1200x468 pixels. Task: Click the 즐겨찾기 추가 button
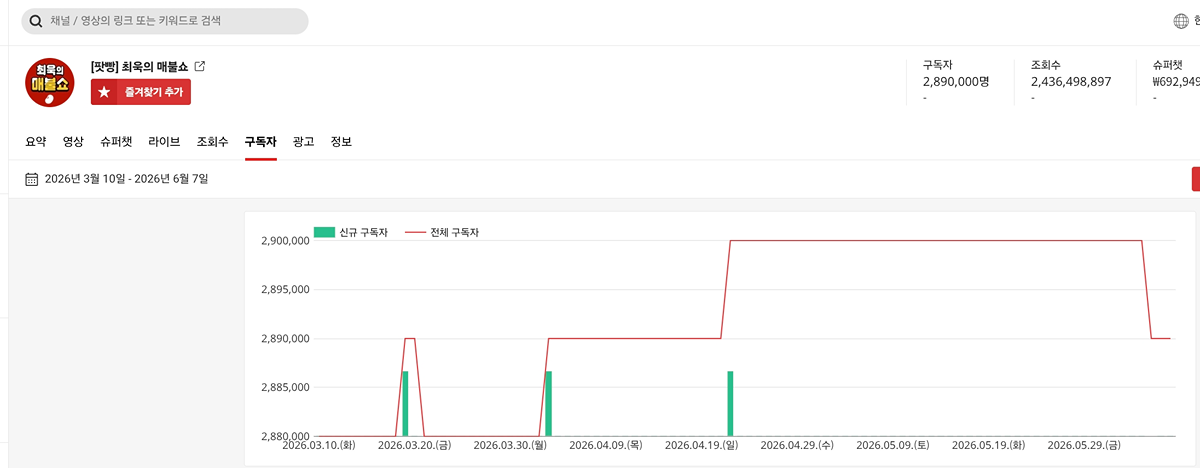tap(141, 92)
